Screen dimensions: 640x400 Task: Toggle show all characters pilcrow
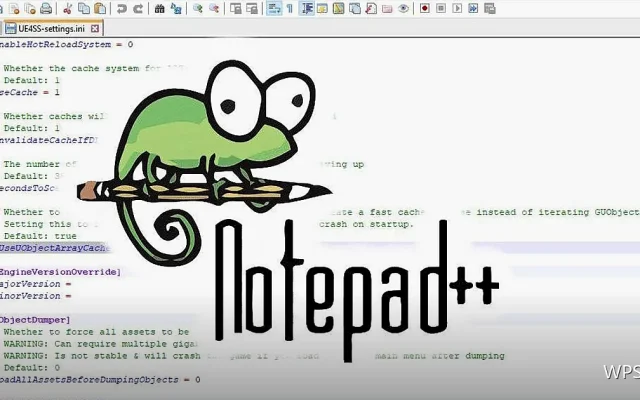pyautogui.click(x=290, y=8)
